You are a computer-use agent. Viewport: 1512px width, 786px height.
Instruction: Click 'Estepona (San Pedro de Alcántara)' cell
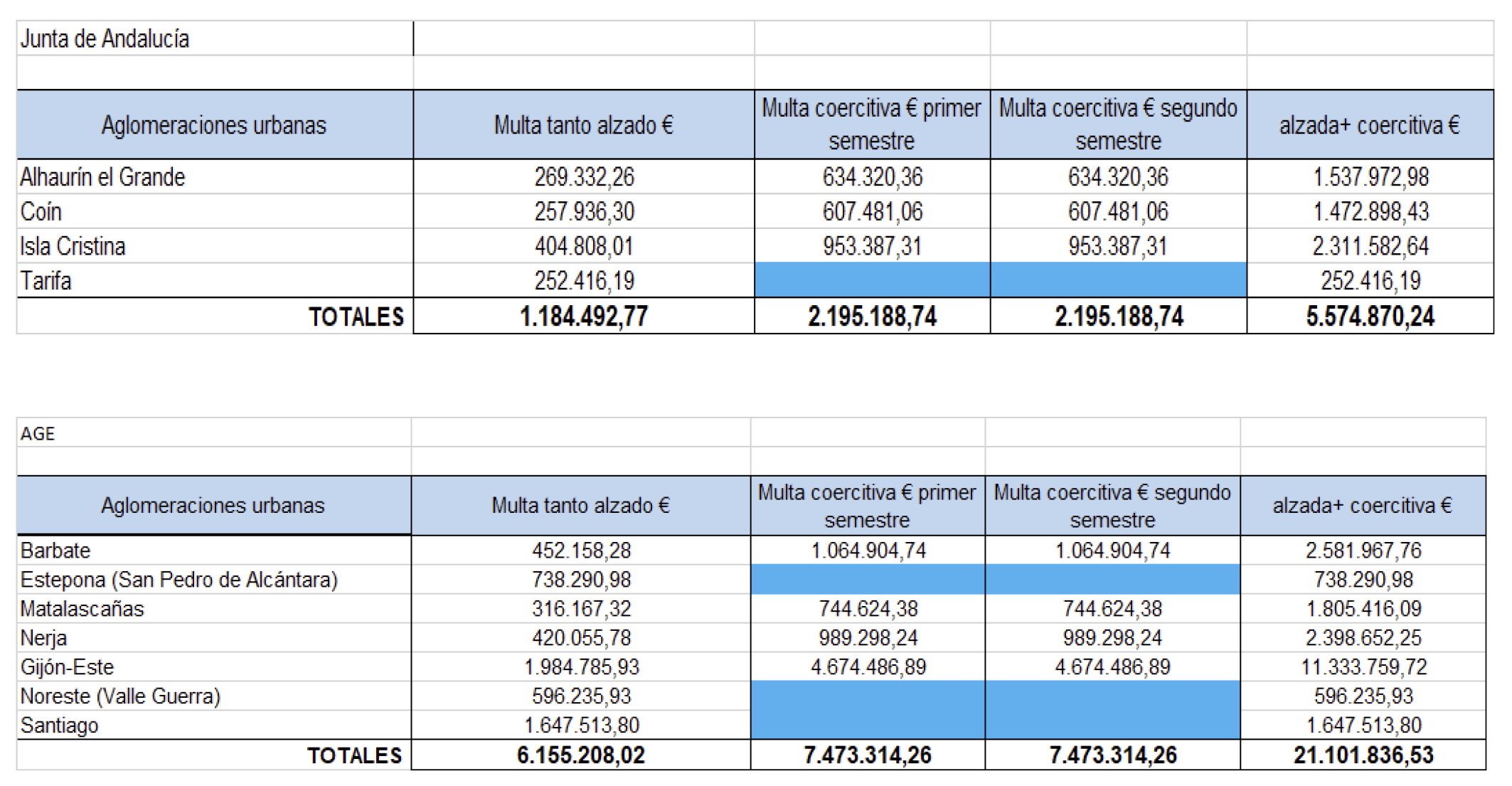pos(214,580)
